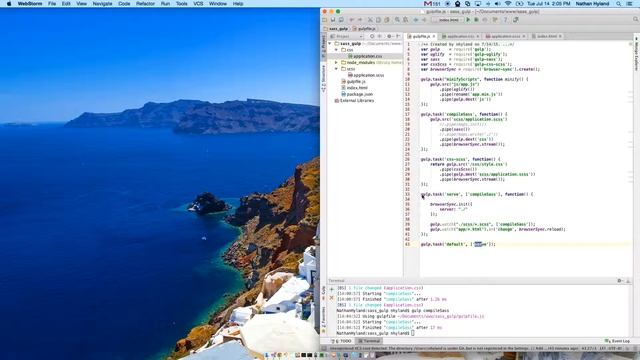
Task: Click the Replace toolbar icon
Action: (x=405, y=20)
